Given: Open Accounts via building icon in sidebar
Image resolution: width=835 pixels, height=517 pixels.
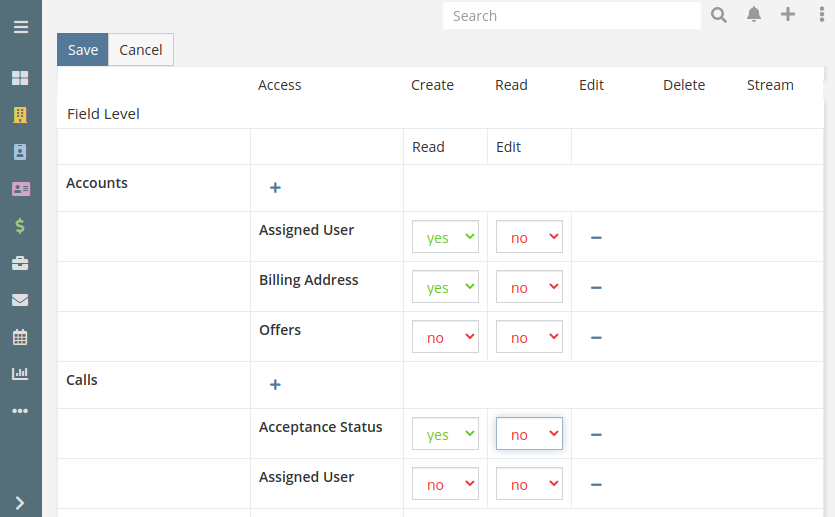Looking at the screenshot, I should coord(20,115).
